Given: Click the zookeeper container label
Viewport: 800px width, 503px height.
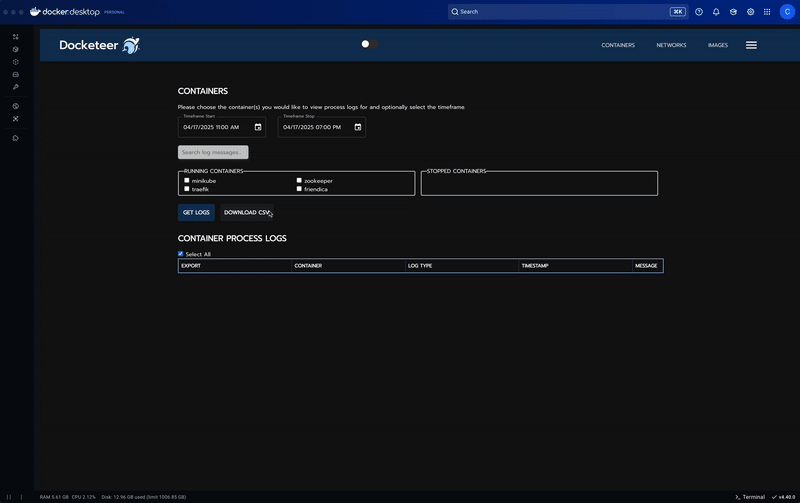Looking at the screenshot, I should click(318, 181).
